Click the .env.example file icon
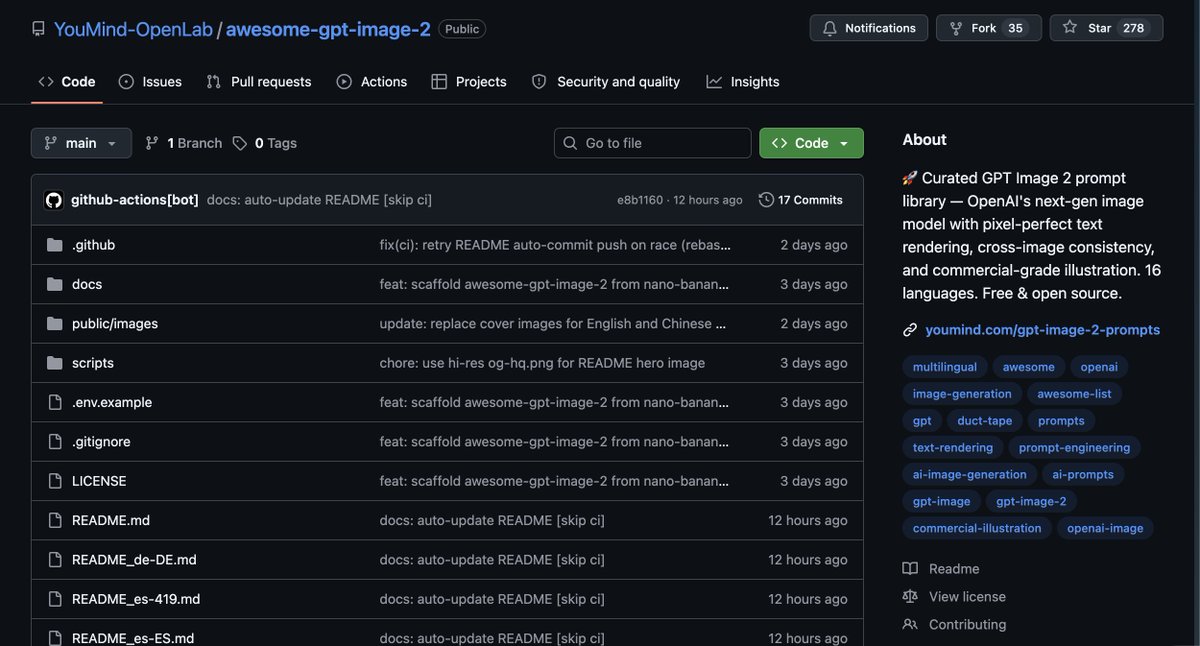Screen dimensions: 1200x646 [x=55, y=402]
